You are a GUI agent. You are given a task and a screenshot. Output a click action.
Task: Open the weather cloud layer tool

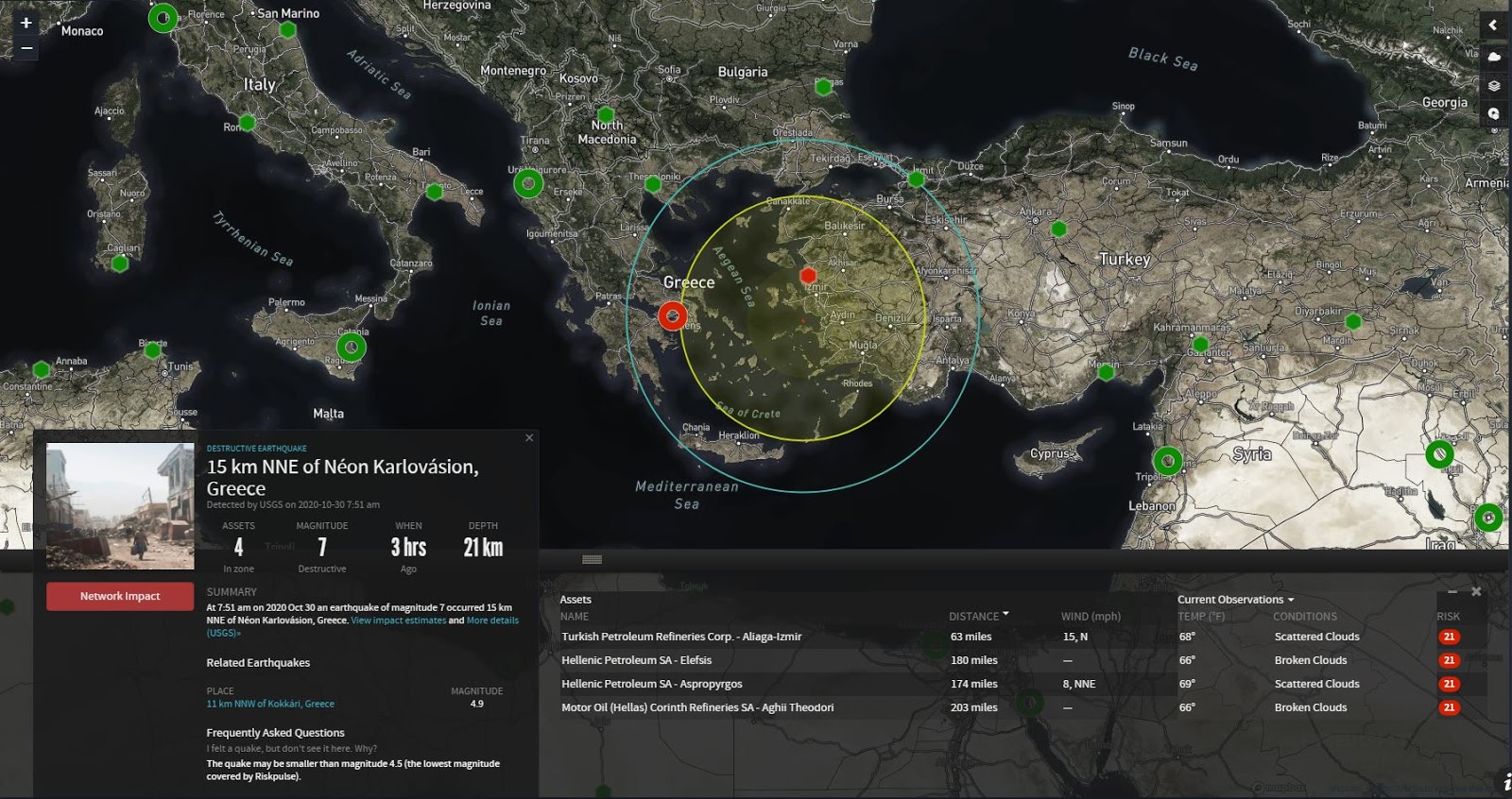tap(1494, 57)
